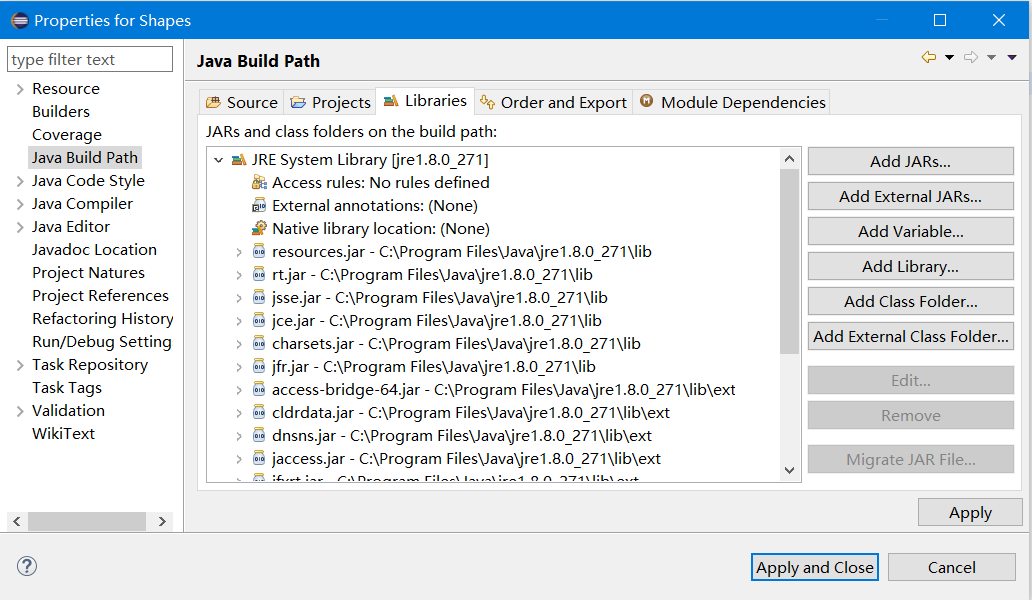The height and width of the screenshot is (600, 1032).
Task: Expand the resources.jar tree entry
Action: click(239, 252)
